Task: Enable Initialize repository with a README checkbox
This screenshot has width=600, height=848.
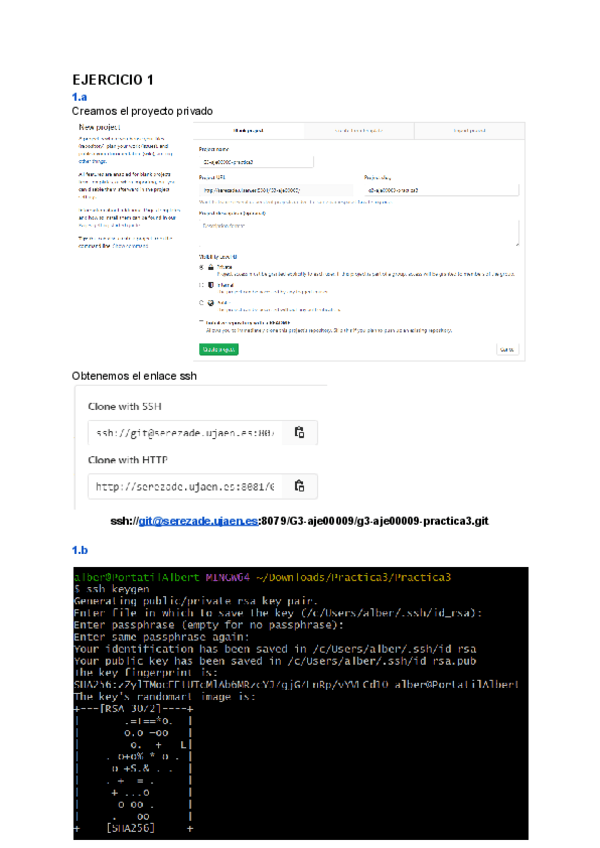Action: click(202, 322)
